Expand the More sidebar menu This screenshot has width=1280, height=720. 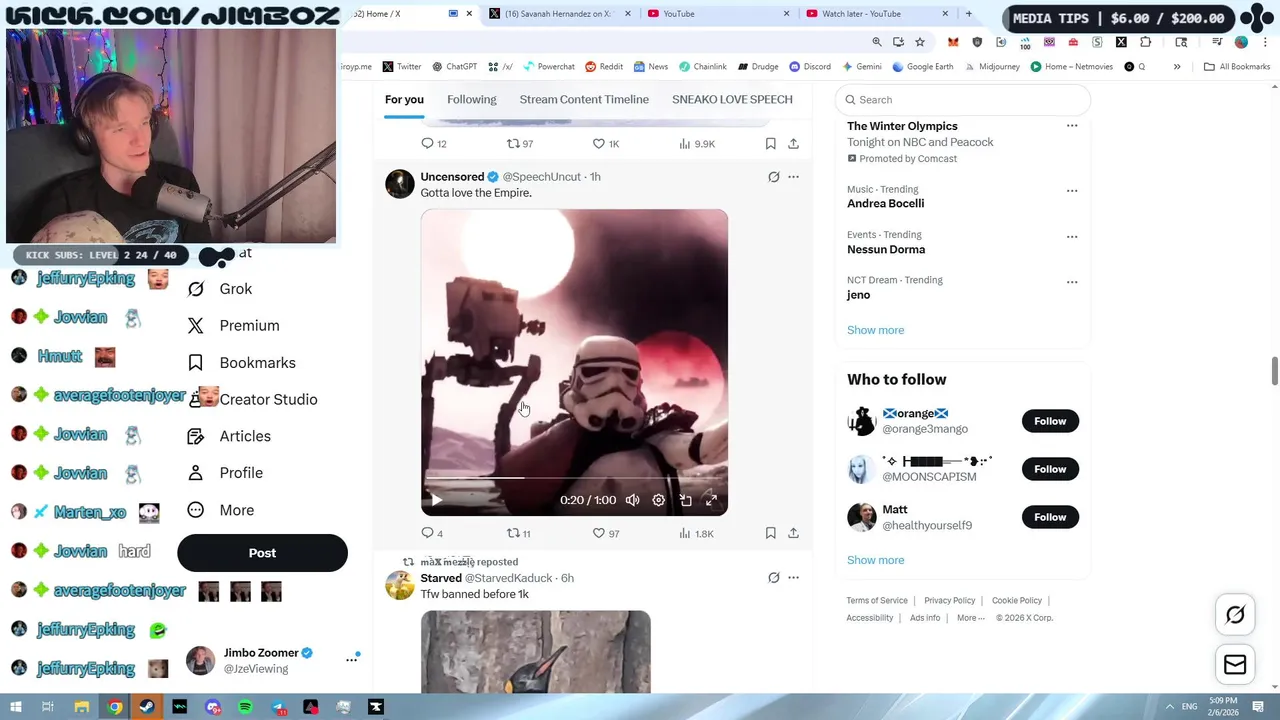point(221,510)
